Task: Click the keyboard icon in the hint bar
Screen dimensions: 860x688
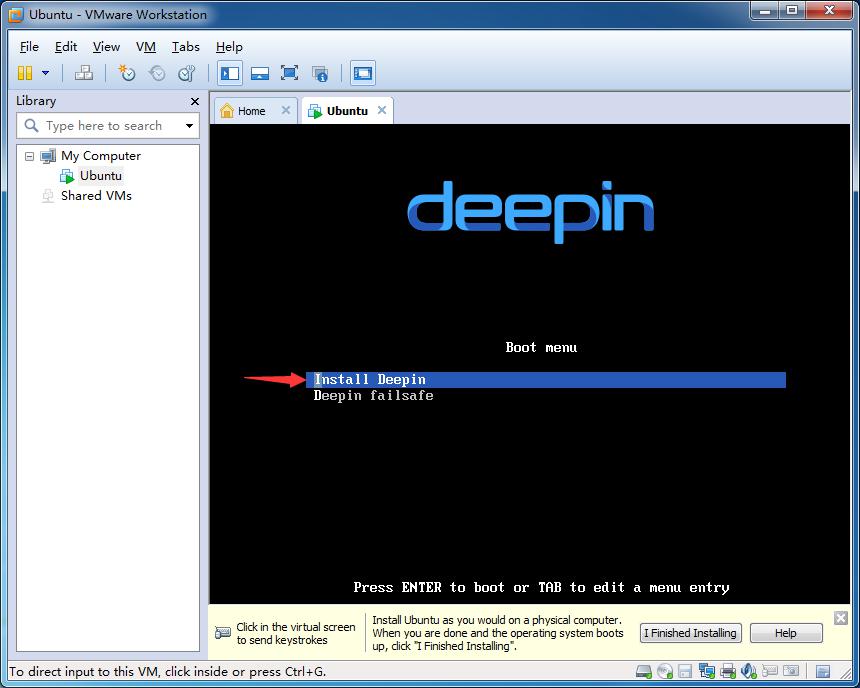Action: coord(223,633)
